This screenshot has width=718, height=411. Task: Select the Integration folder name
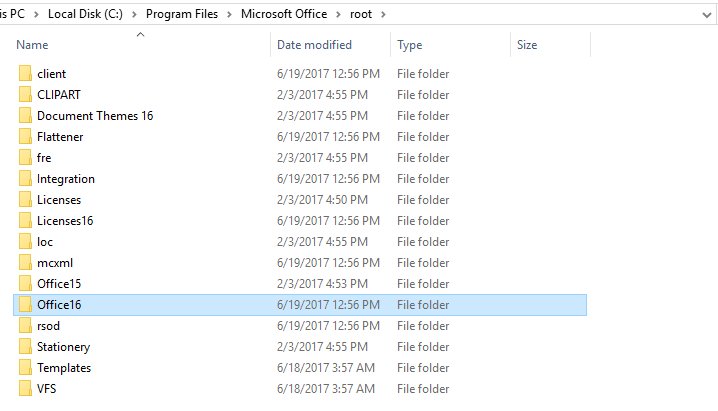coord(65,179)
